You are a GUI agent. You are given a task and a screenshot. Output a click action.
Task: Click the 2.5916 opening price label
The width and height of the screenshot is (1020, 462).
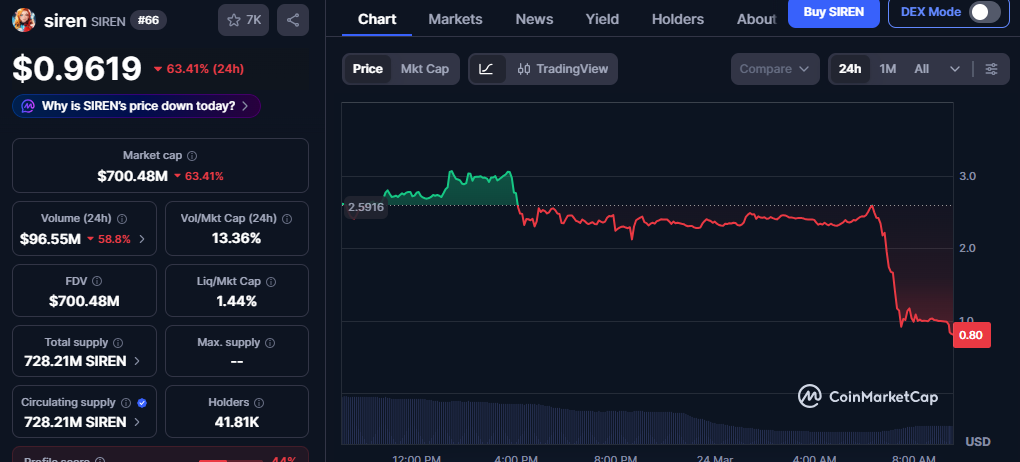366,208
